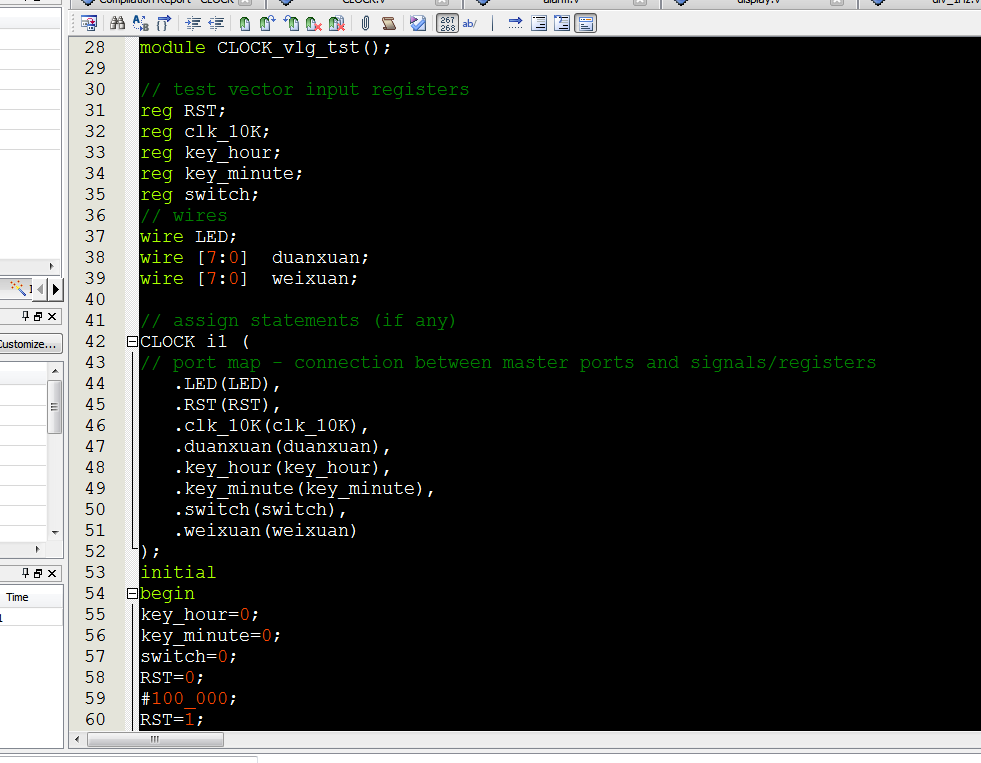Click the page-layout icon with blue corner
Image resolution: width=981 pixels, height=763 pixels.
tap(562, 24)
